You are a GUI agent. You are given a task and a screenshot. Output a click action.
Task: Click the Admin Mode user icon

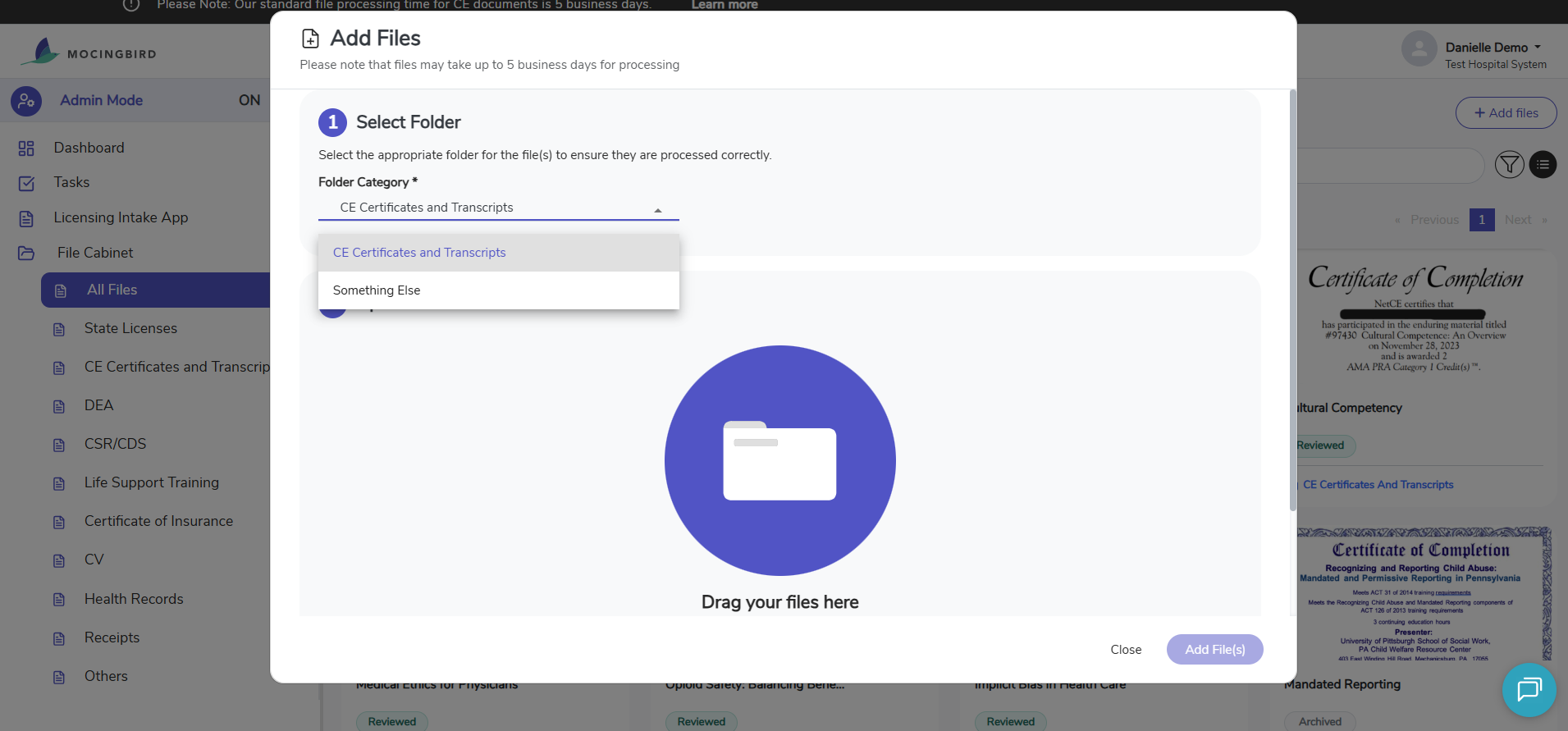pyautogui.click(x=26, y=101)
